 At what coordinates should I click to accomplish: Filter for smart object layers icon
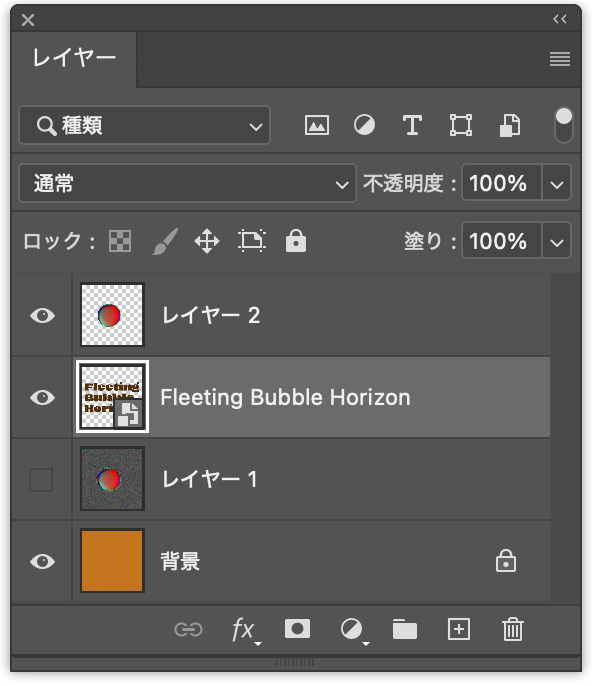510,126
